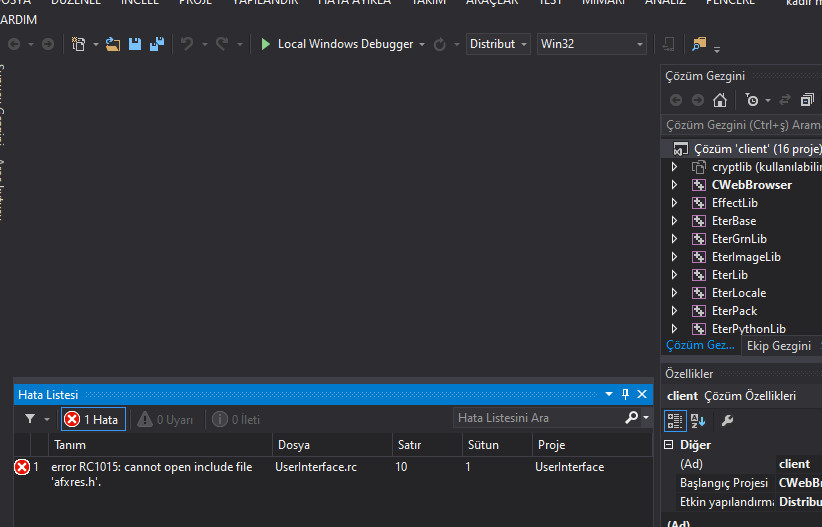This screenshot has width=822, height=527.
Task: Select the Çözüm 'client' solution node
Action: pos(744,149)
